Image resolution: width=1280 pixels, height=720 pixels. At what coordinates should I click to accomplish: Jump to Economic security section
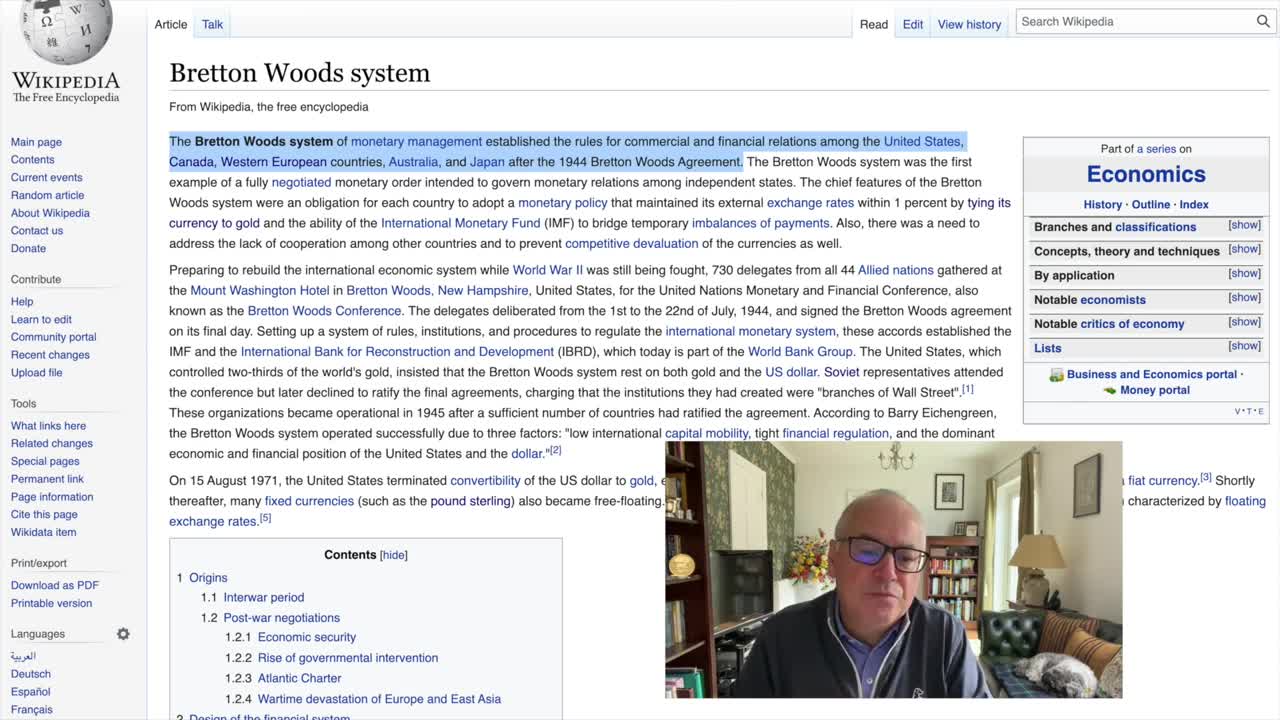(307, 637)
